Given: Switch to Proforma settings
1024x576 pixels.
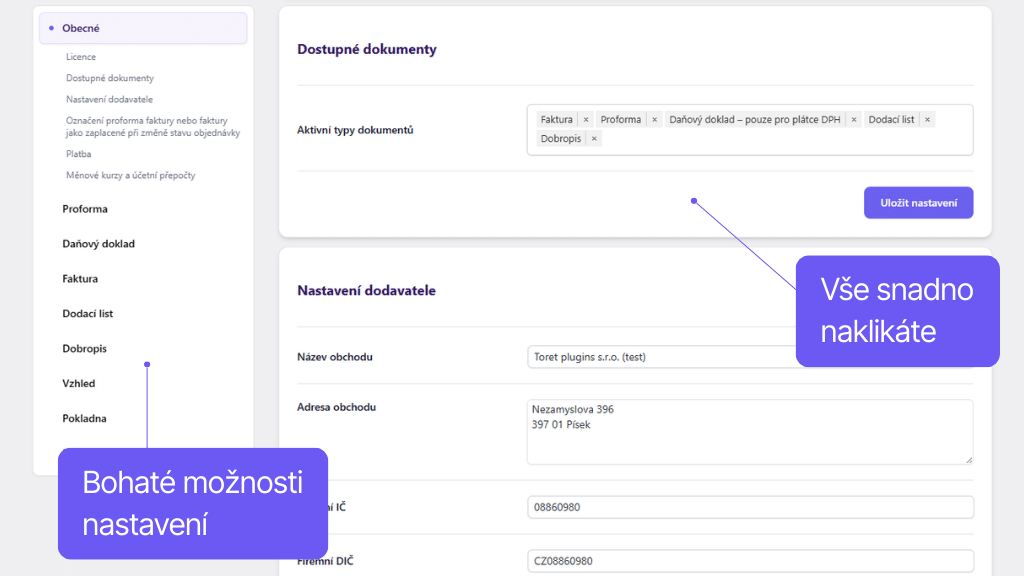Looking at the screenshot, I should tap(85, 209).
